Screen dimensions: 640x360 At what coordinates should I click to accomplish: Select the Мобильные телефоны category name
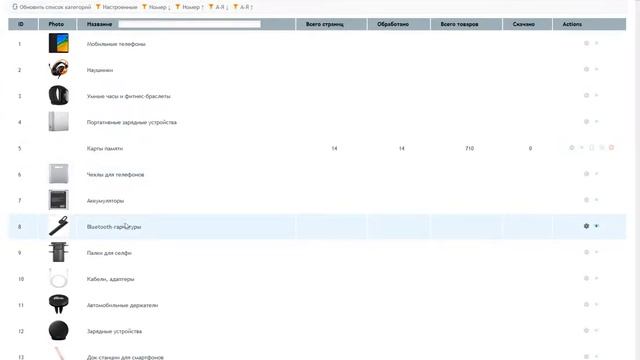(116, 44)
